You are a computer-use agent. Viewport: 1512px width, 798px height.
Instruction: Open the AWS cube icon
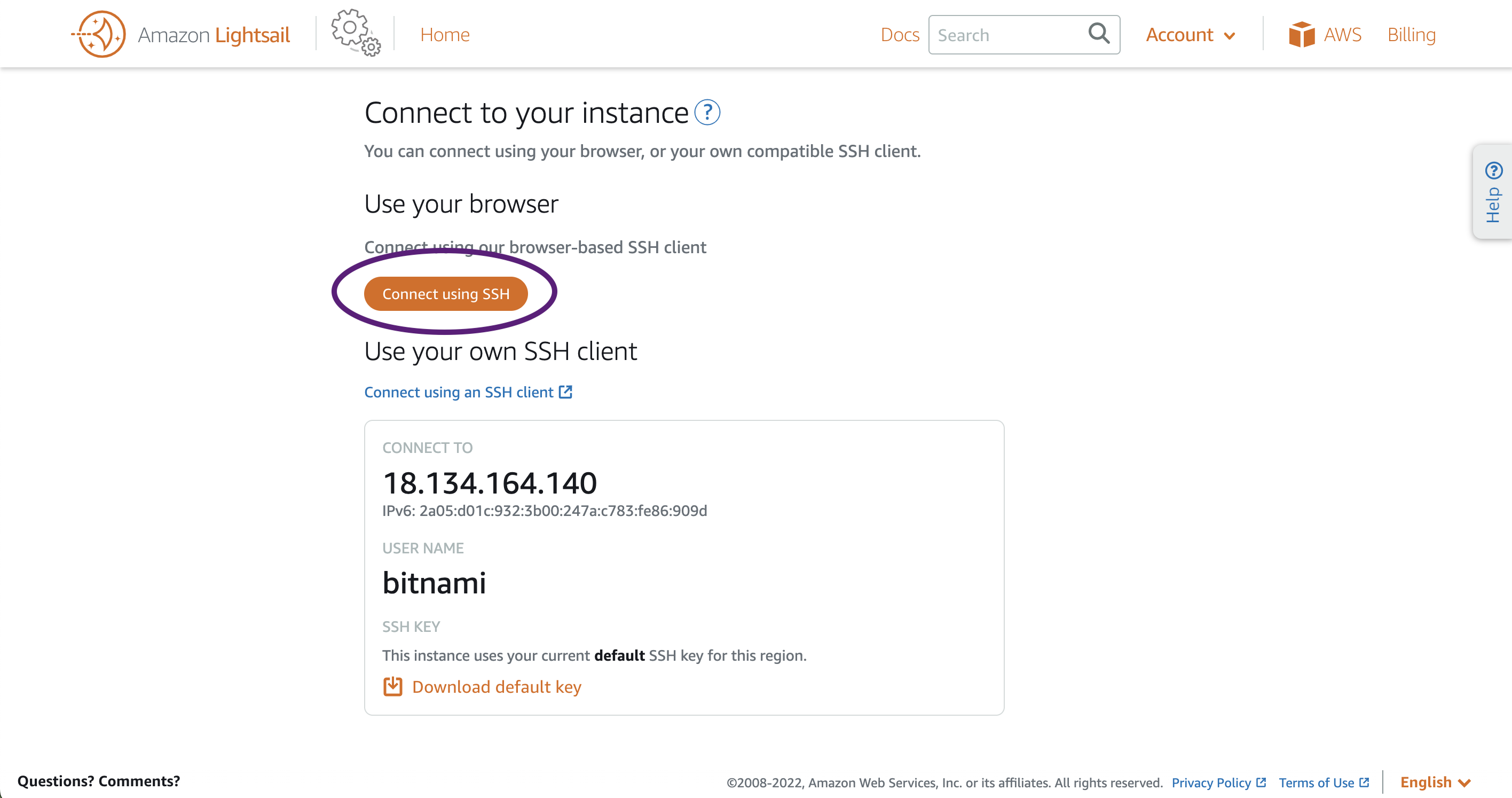point(1301,35)
